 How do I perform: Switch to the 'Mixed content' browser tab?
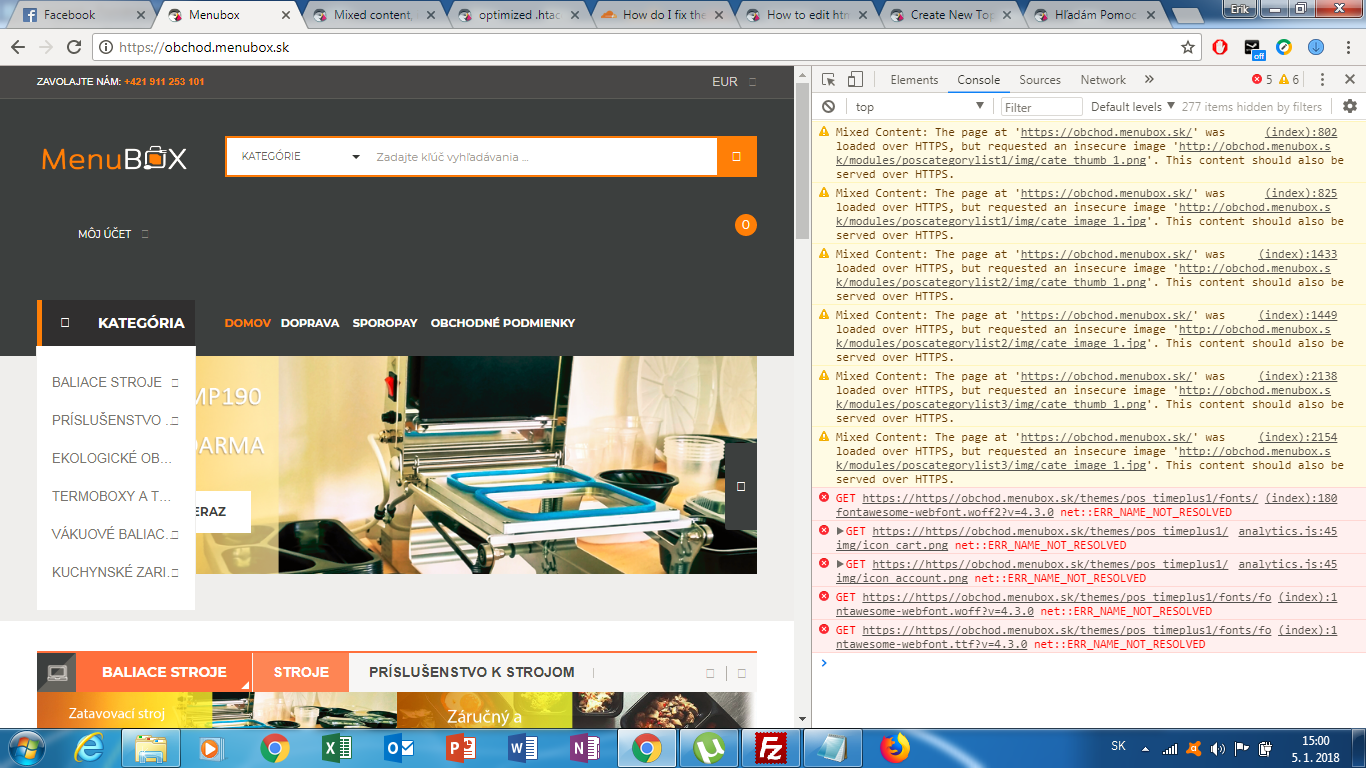[374, 15]
